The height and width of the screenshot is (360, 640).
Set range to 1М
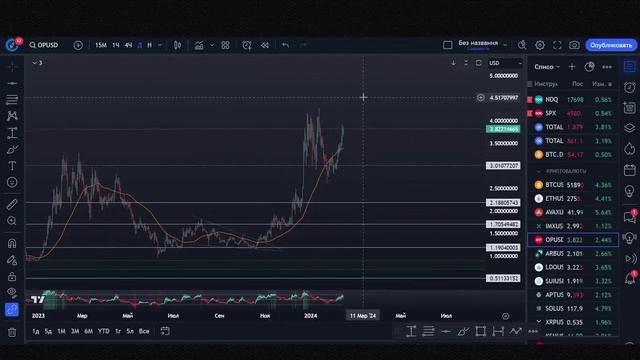click(x=61, y=331)
